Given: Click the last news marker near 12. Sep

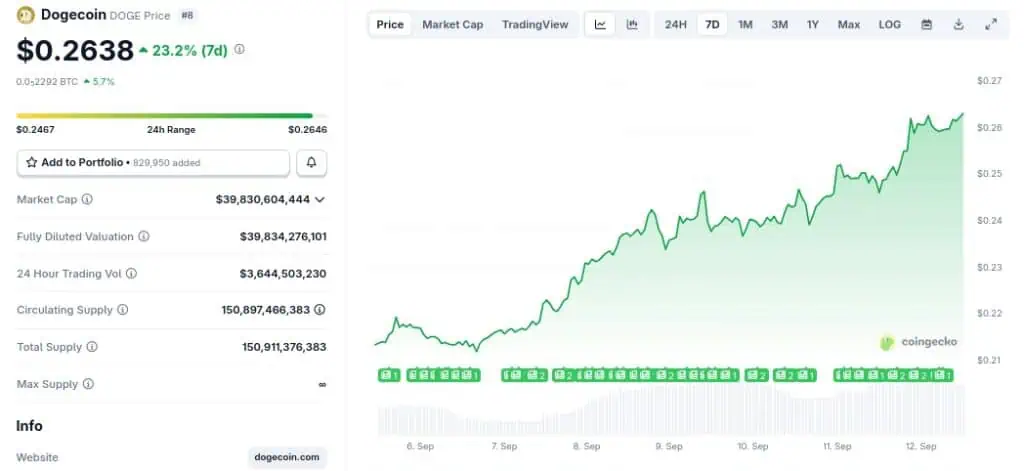Looking at the screenshot, I should pyautogui.click(x=942, y=375).
